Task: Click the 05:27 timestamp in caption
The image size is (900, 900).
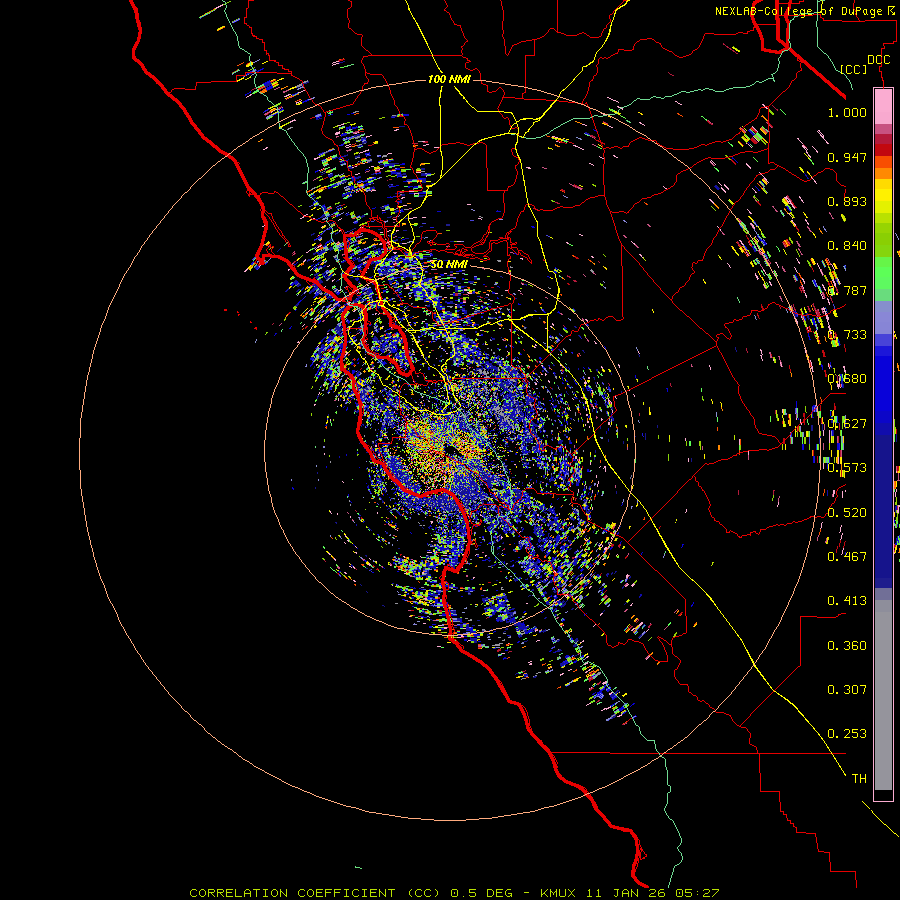Action: coord(698,893)
